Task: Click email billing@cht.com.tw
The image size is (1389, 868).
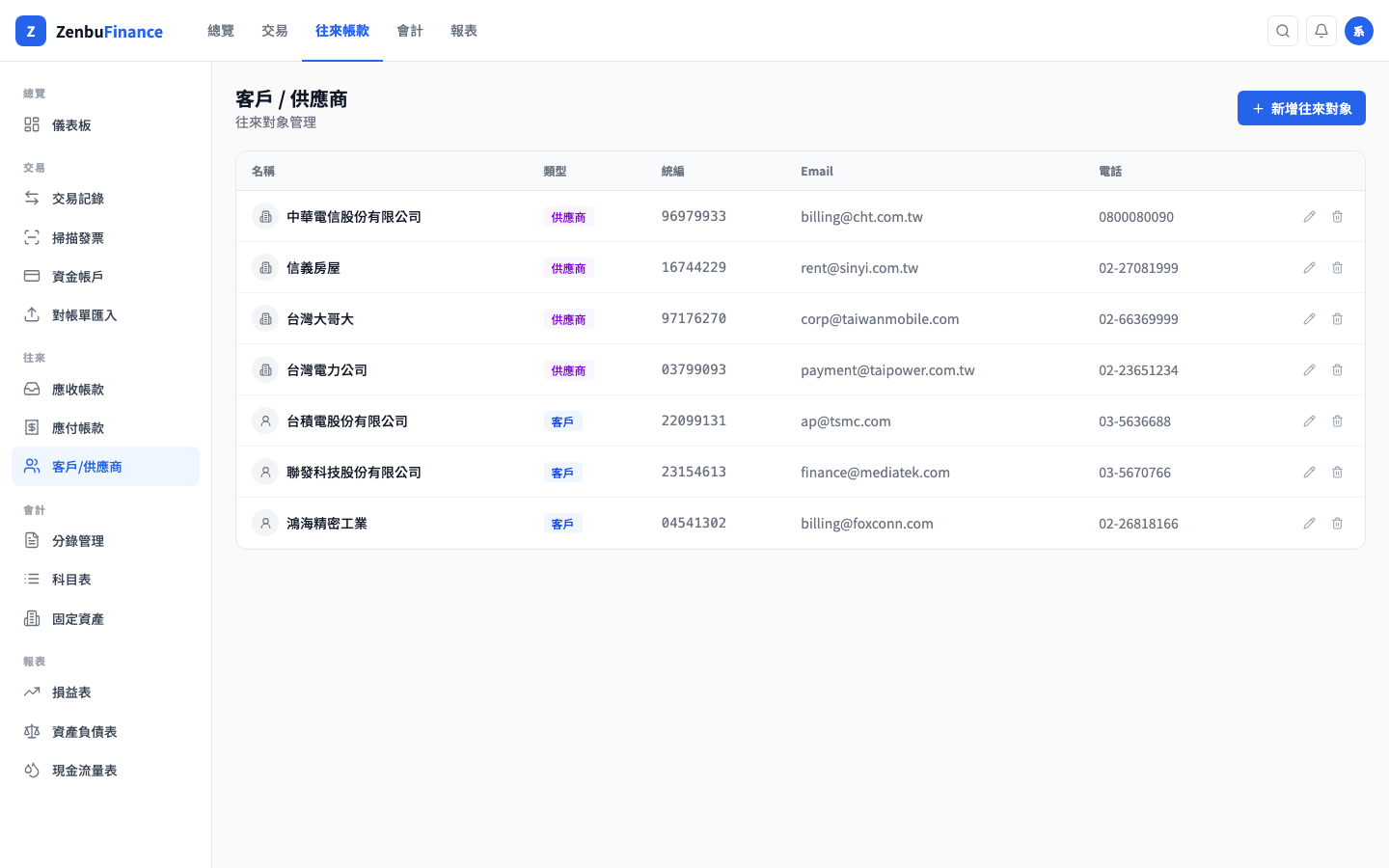Action: 861,217
